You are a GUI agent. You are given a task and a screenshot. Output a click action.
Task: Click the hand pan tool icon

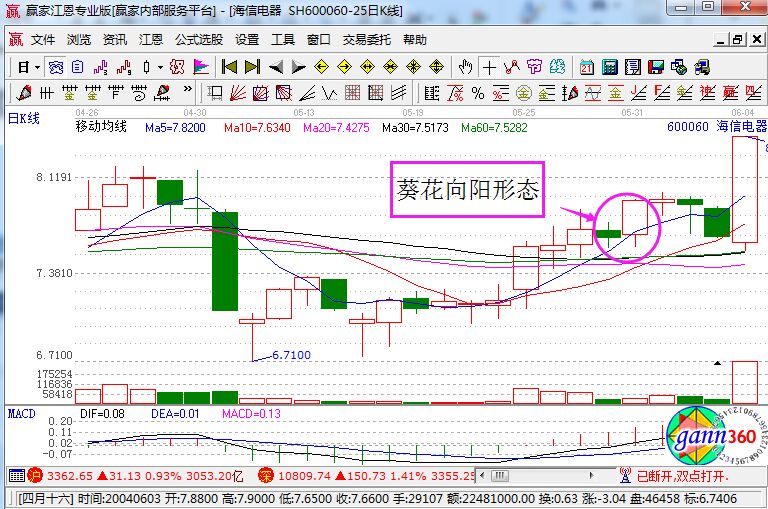click(x=465, y=67)
